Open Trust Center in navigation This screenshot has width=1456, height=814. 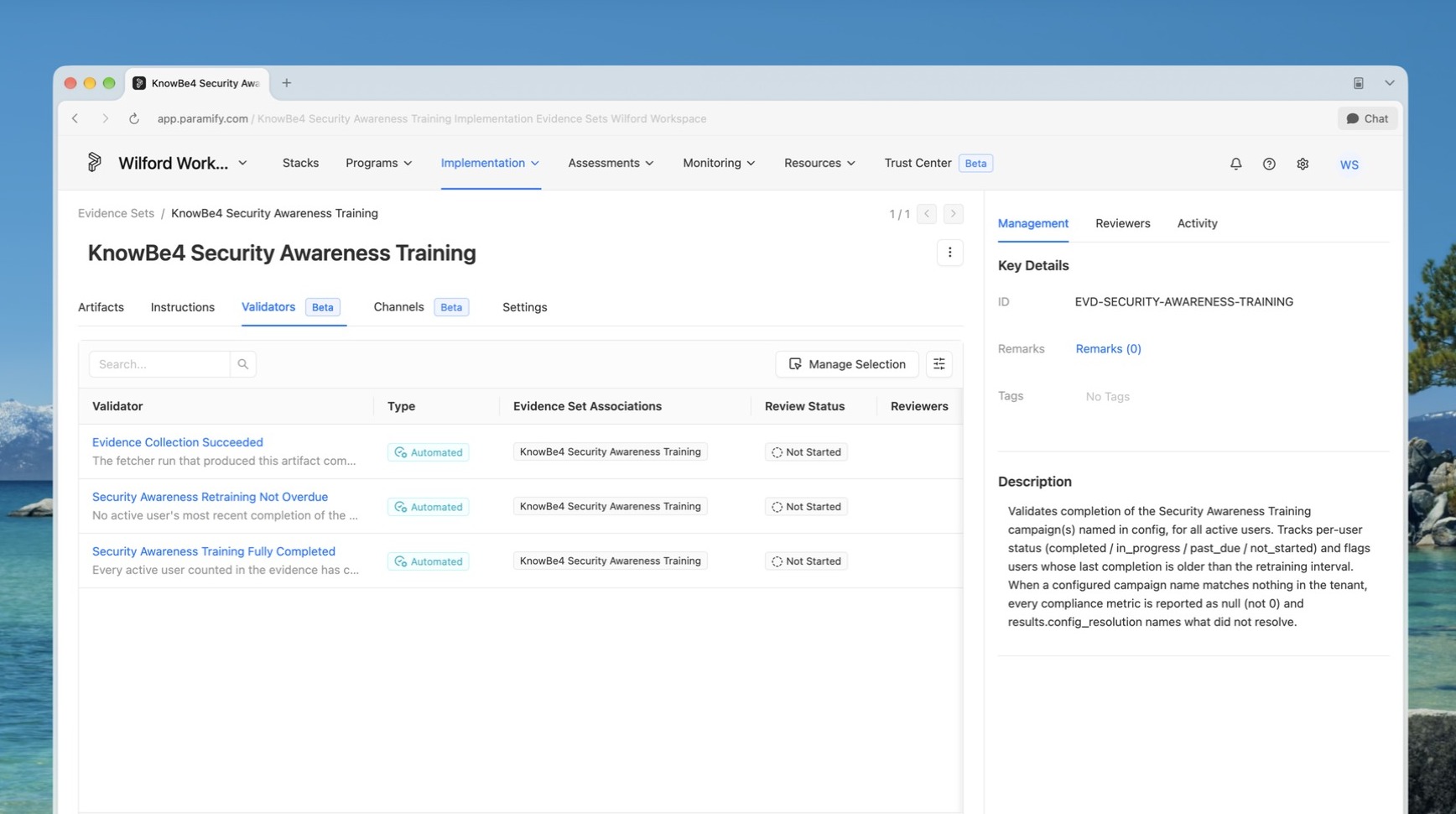click(x=918, y=163)
